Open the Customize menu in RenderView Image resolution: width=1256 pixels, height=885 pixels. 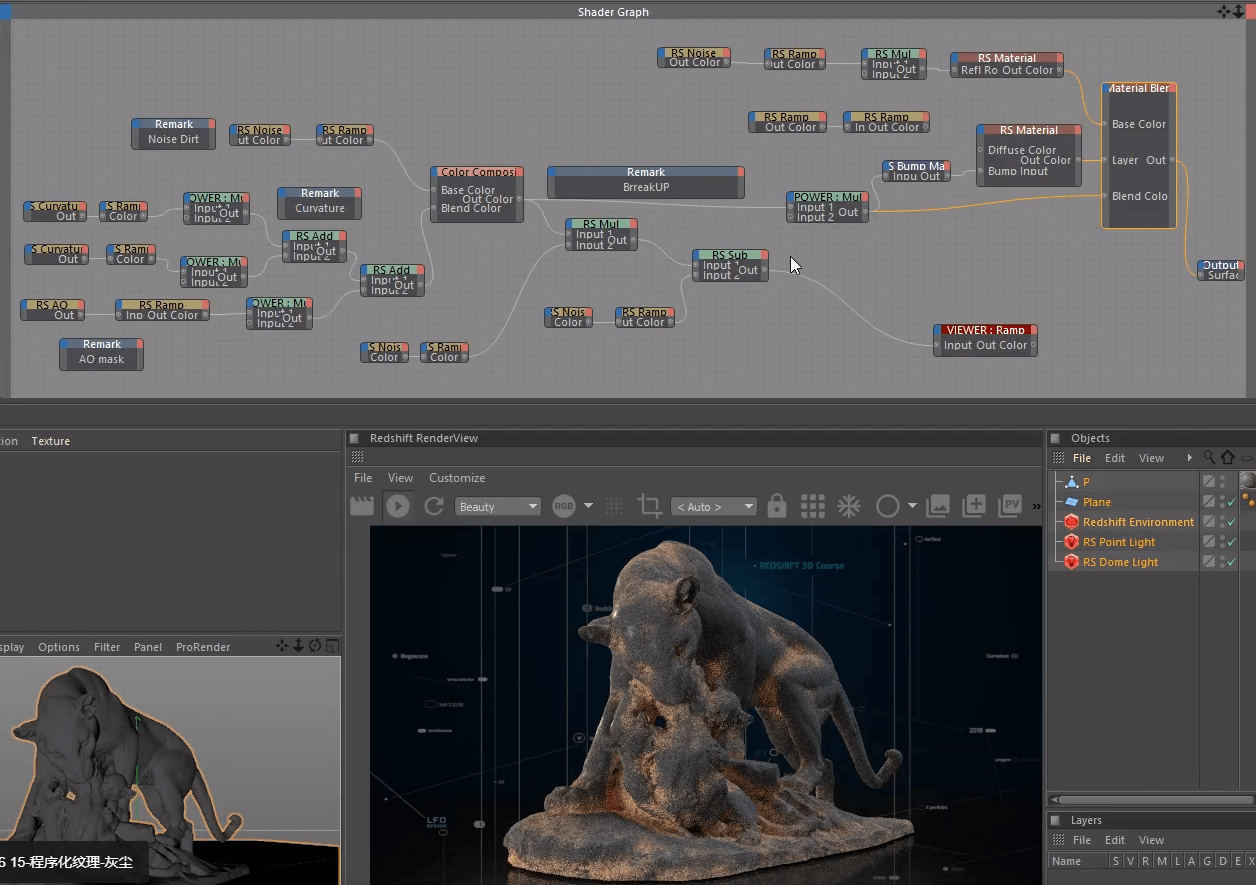tap(457, 478)
